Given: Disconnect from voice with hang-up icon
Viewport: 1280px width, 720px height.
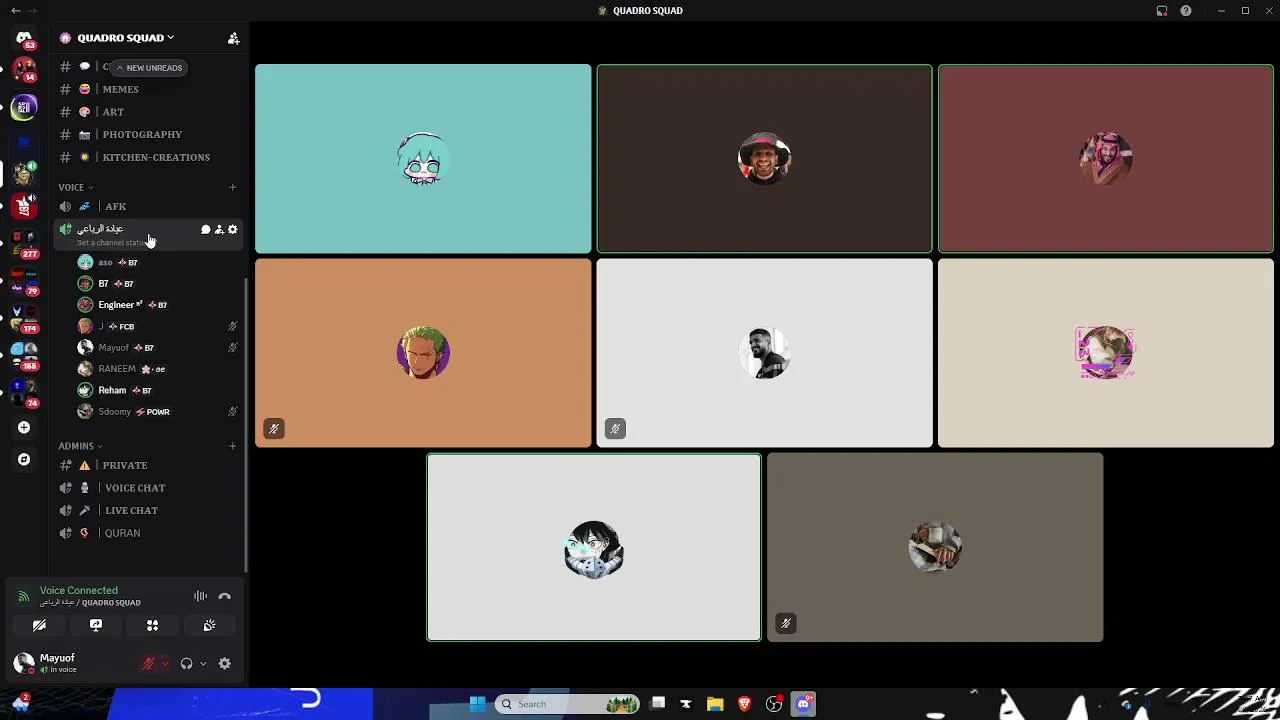Looking at the screenshot, I should pyautogui.click(x=224, y=596).
